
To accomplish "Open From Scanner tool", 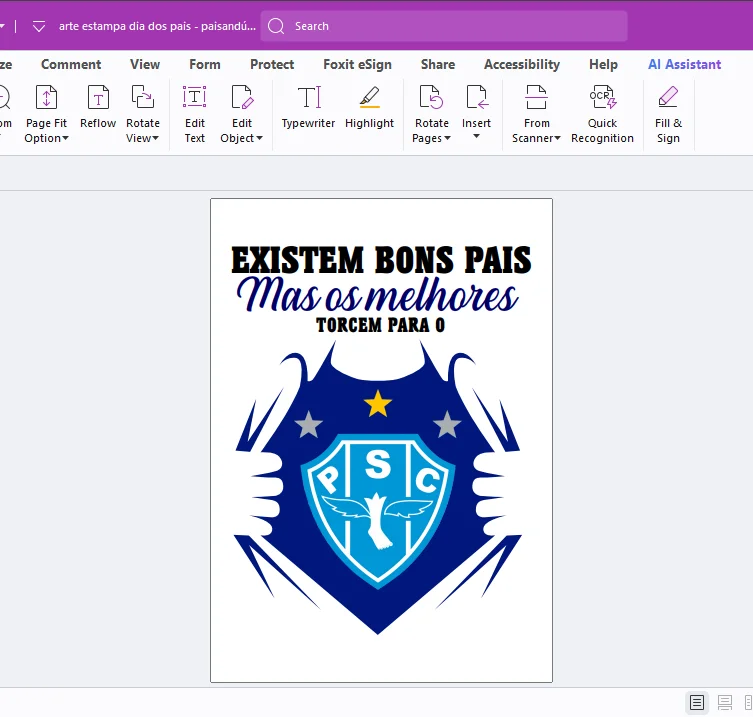I will coord(536,115).
